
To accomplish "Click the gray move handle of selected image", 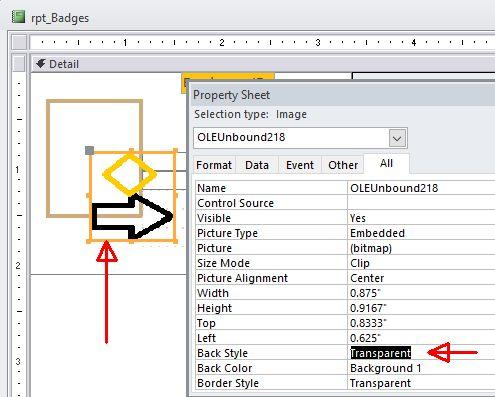I will 89,150.
